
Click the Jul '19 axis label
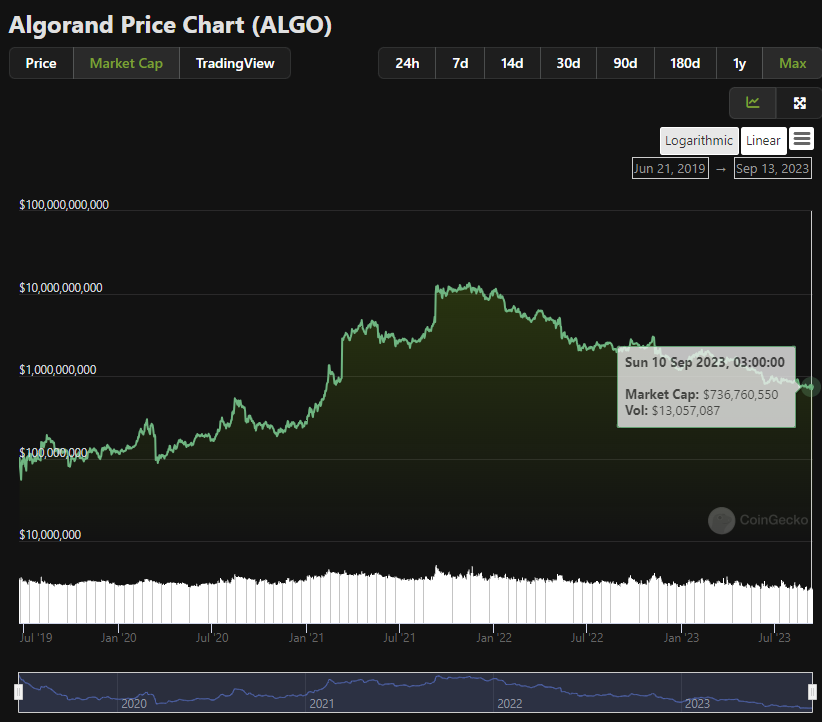pyautogui.click(x=36, y=638)
